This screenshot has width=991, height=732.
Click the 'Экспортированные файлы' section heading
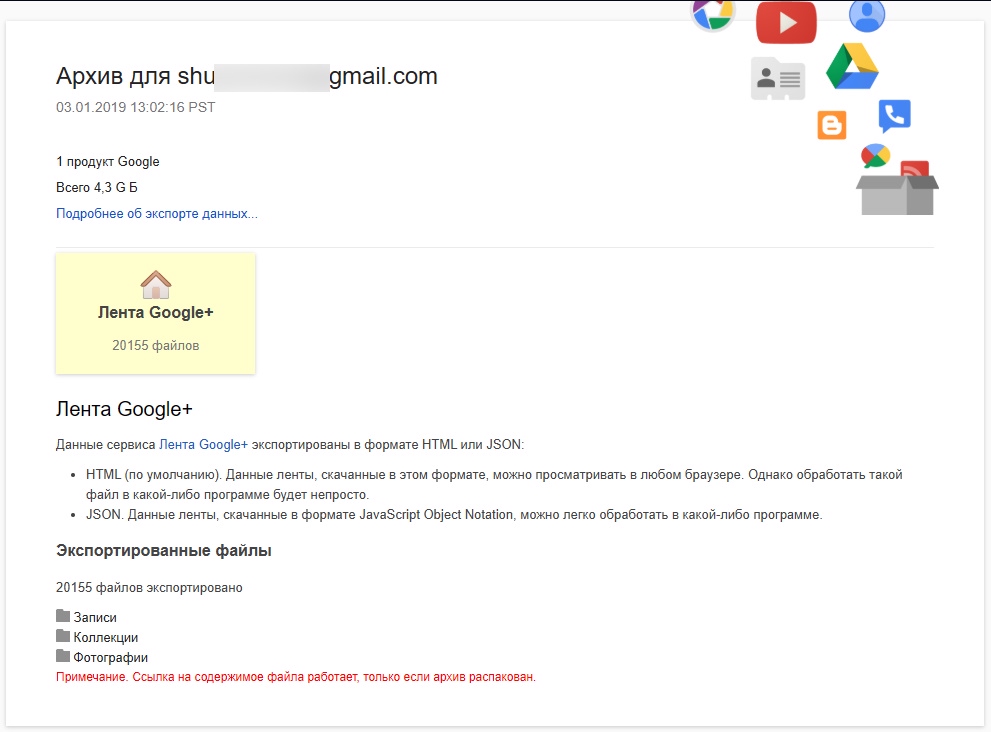pos(164,551)
